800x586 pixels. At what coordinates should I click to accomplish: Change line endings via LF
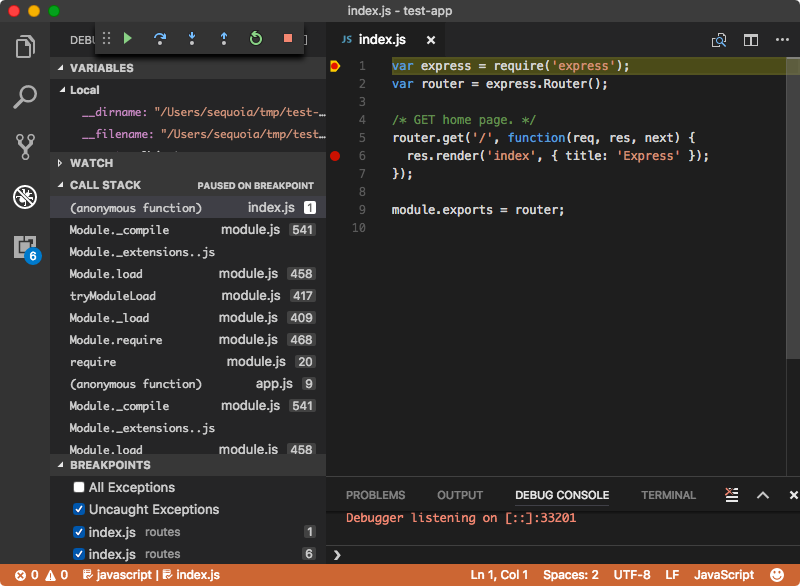[672, 575]
